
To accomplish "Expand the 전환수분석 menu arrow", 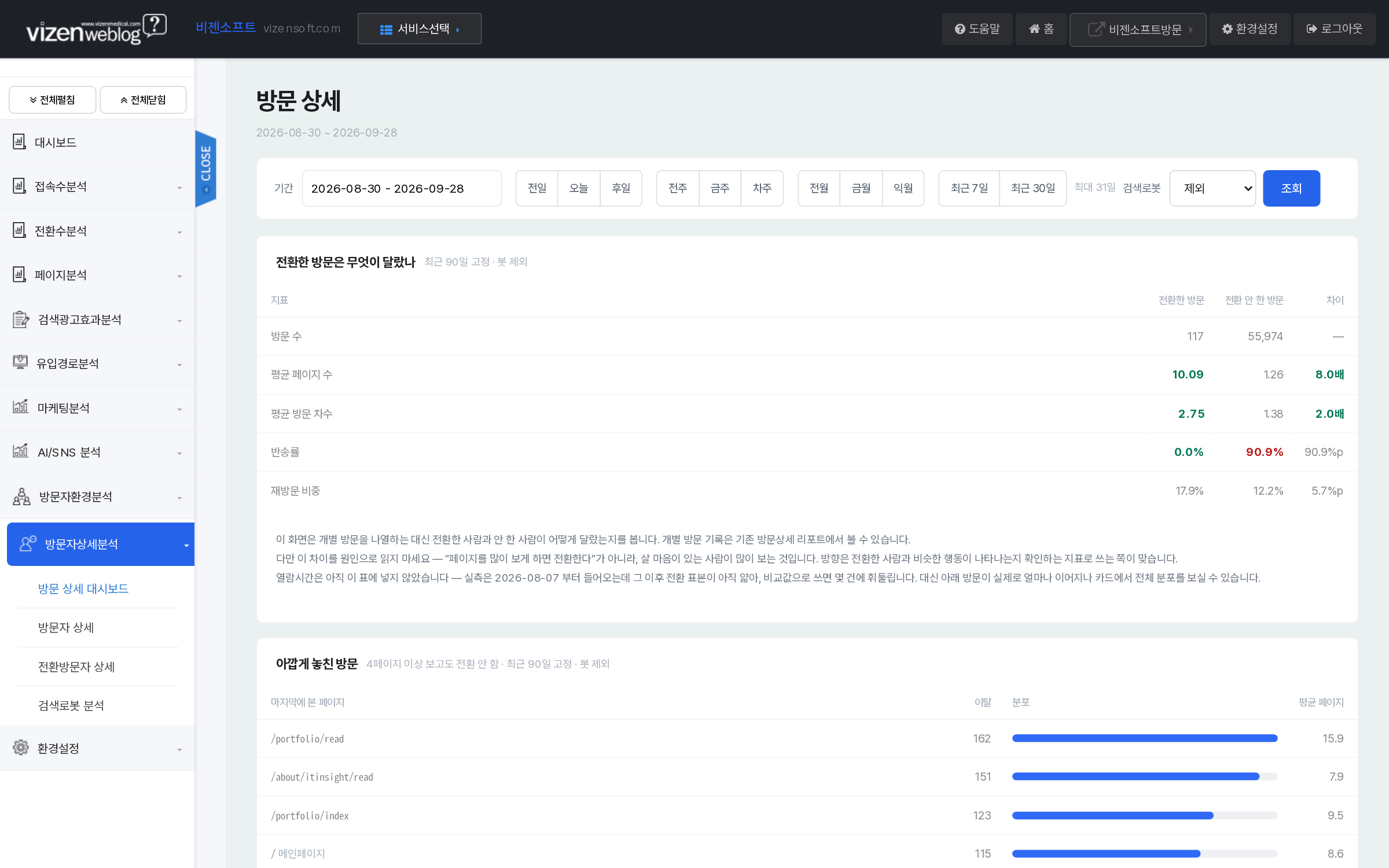I will pos(179,233).
